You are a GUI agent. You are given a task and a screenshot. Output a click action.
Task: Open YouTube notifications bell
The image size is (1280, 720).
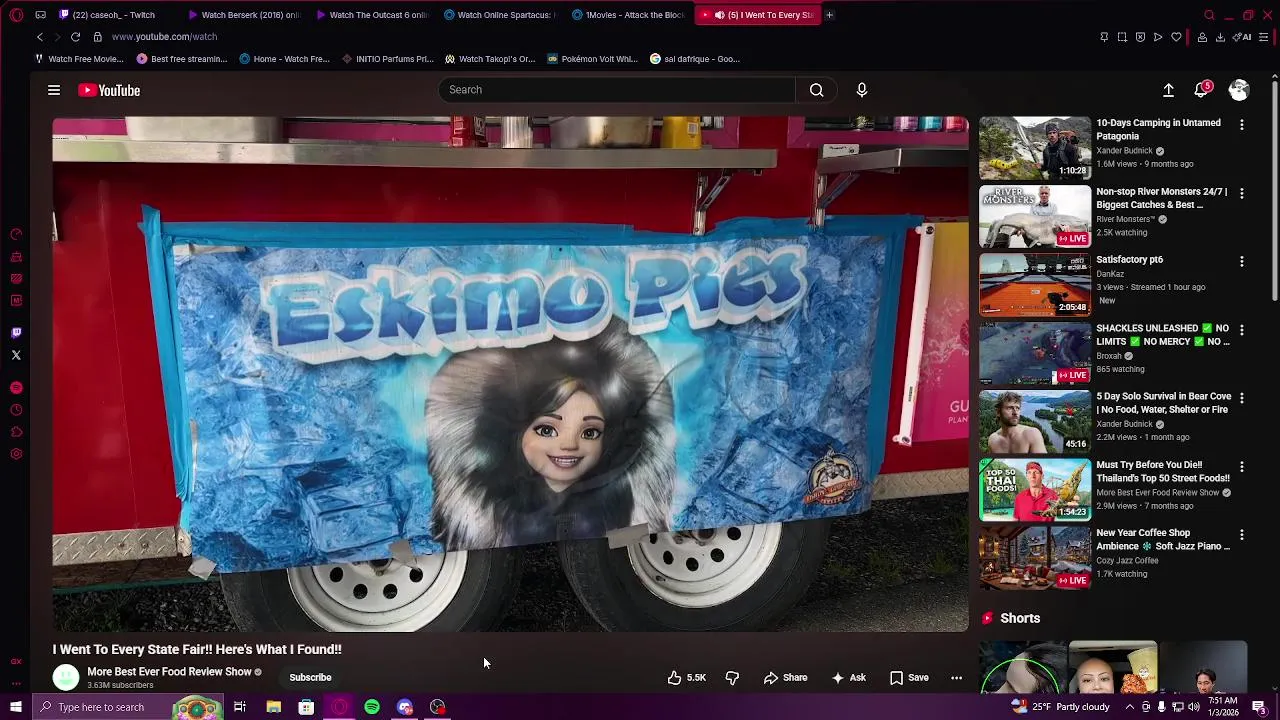coord(1201,90)
